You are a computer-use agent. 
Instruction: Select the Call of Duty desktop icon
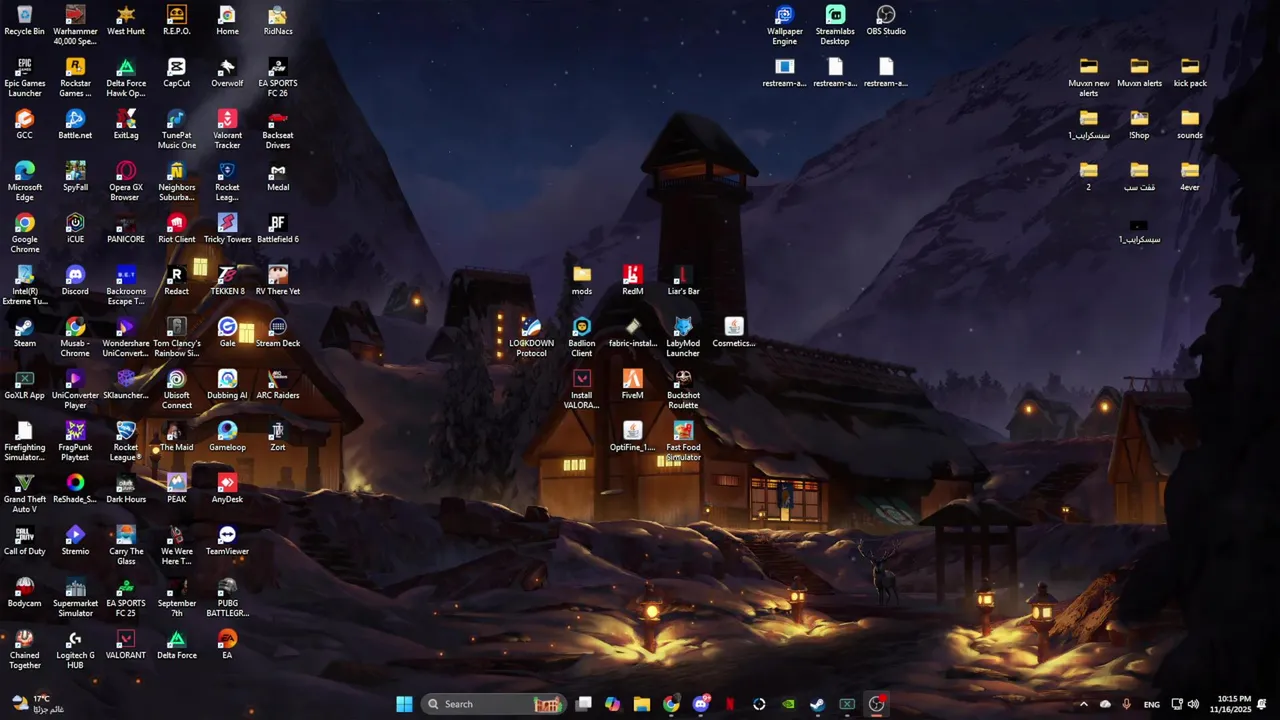(x=25, y=541)
